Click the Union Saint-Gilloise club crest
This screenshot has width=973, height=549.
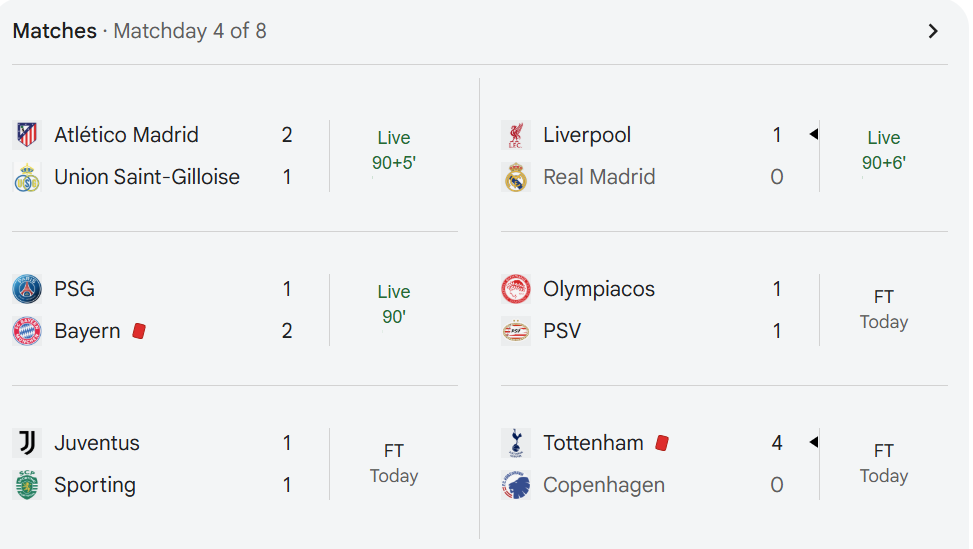(27, 177)
